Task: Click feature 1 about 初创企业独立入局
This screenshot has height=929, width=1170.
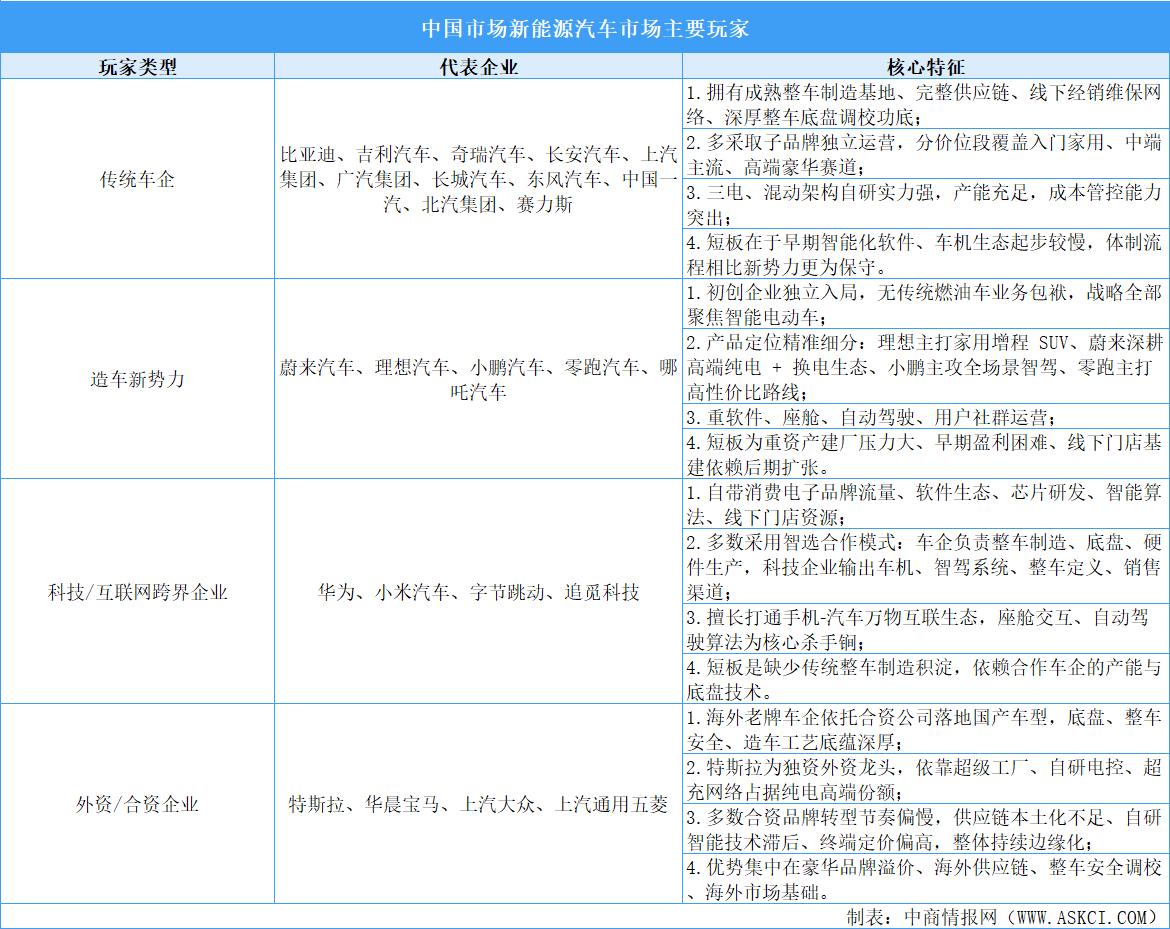Action: 925,304
